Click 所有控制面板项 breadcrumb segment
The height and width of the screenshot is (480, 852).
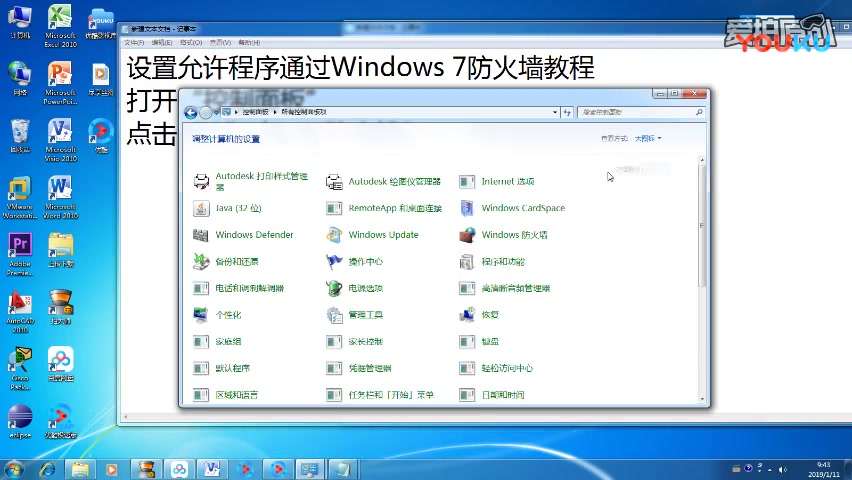click(304, 112)
